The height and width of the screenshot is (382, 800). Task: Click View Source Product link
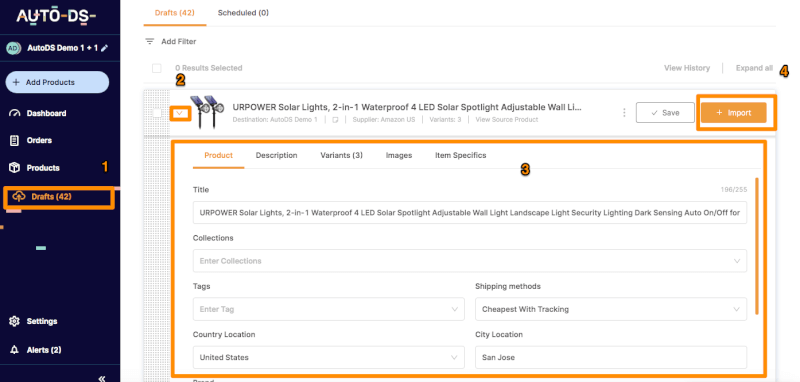(x=507, y=120)
